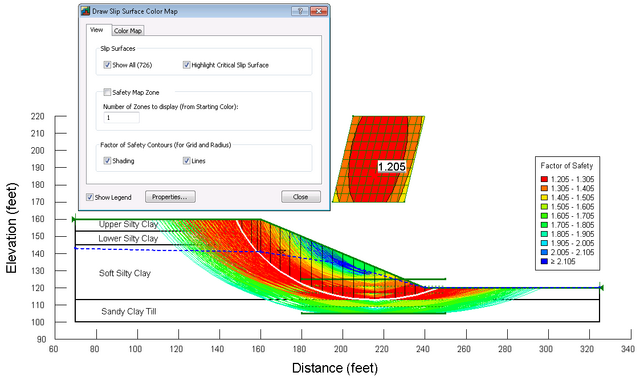Toggle the Lines checkbox
Image resolution: width=640 pixels, height=380 pixels.
pyautogui.click(x=187, y=161)
